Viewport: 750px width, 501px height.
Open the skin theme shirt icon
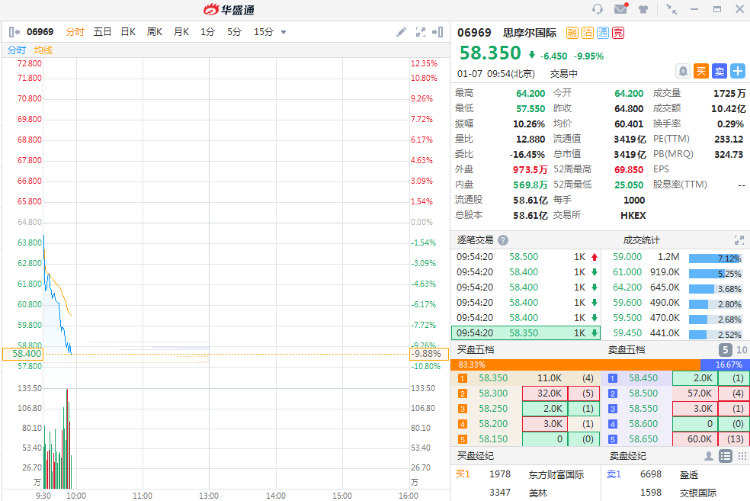(642, 10)
